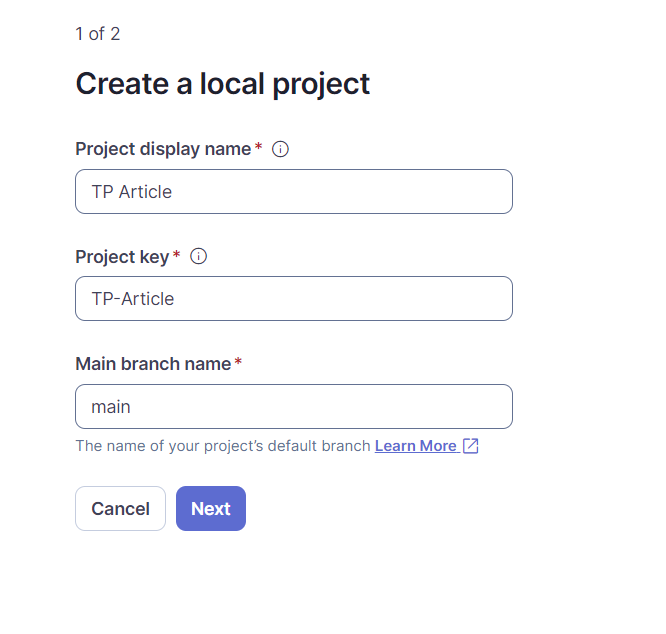
Task: Select the Main branch name field
Action: (x=294, y=407)
